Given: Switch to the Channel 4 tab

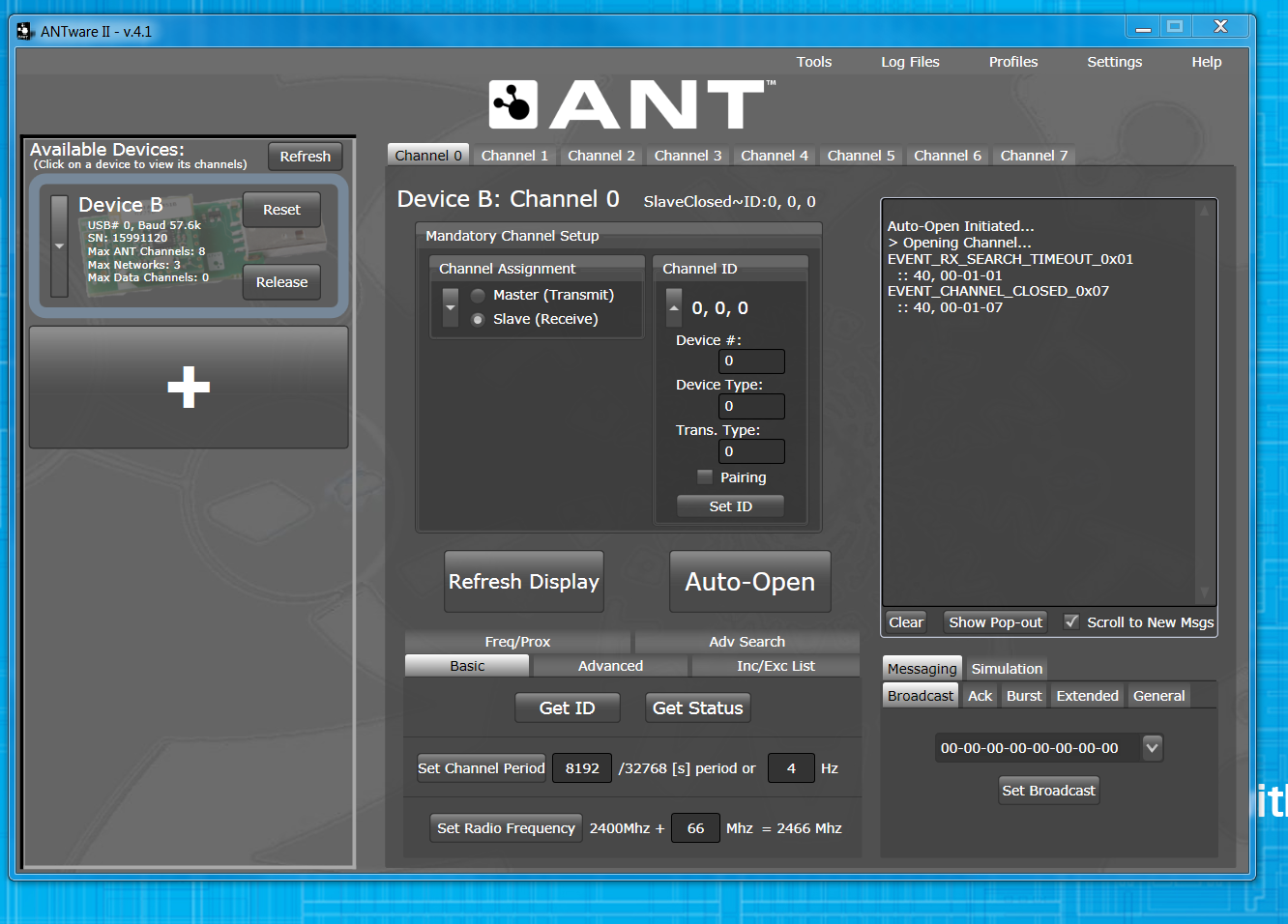Looking at the screenshot, I should pos(775,156).
